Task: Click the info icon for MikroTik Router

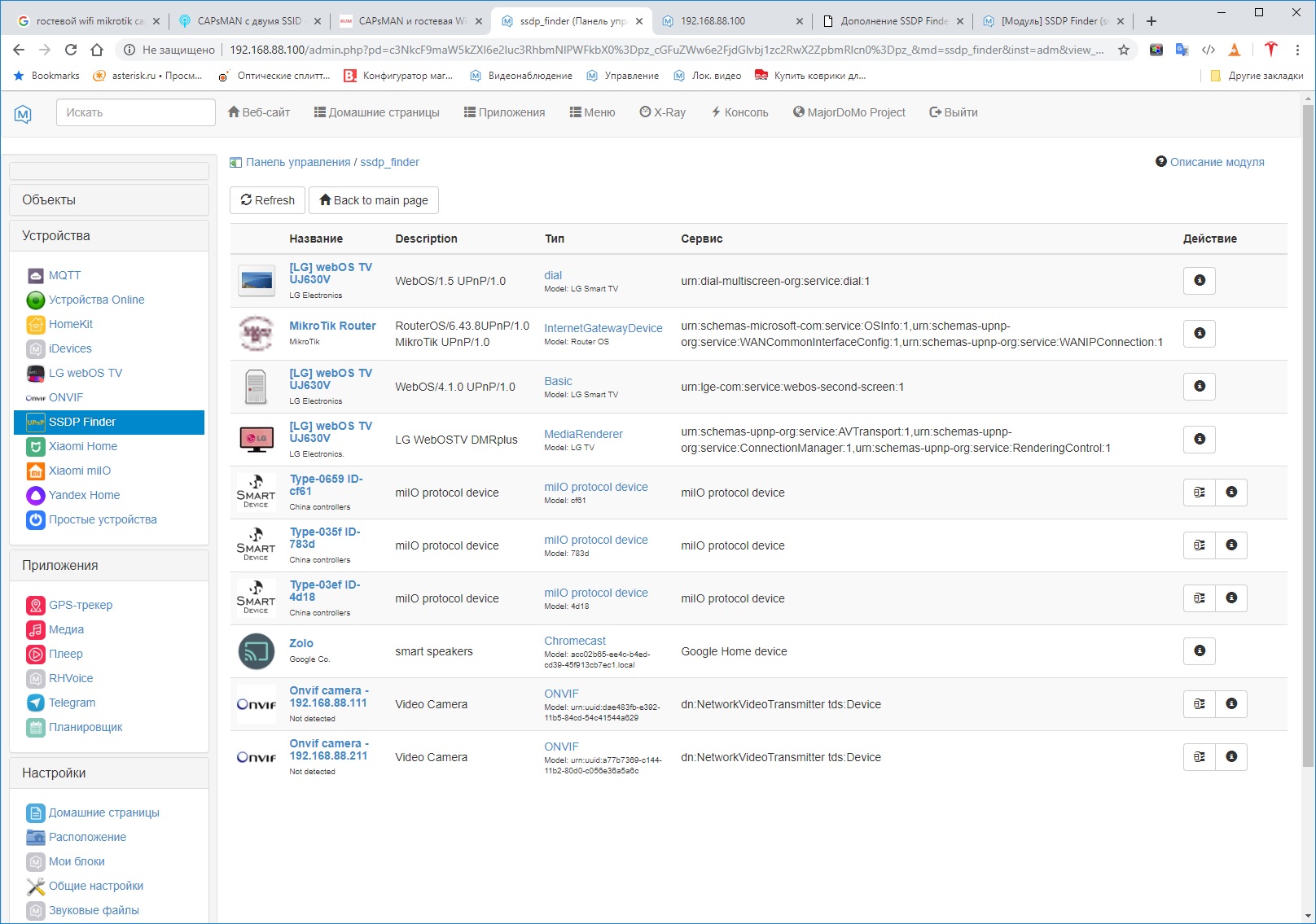Action: pyautogui.click(x=1199, y=333)
